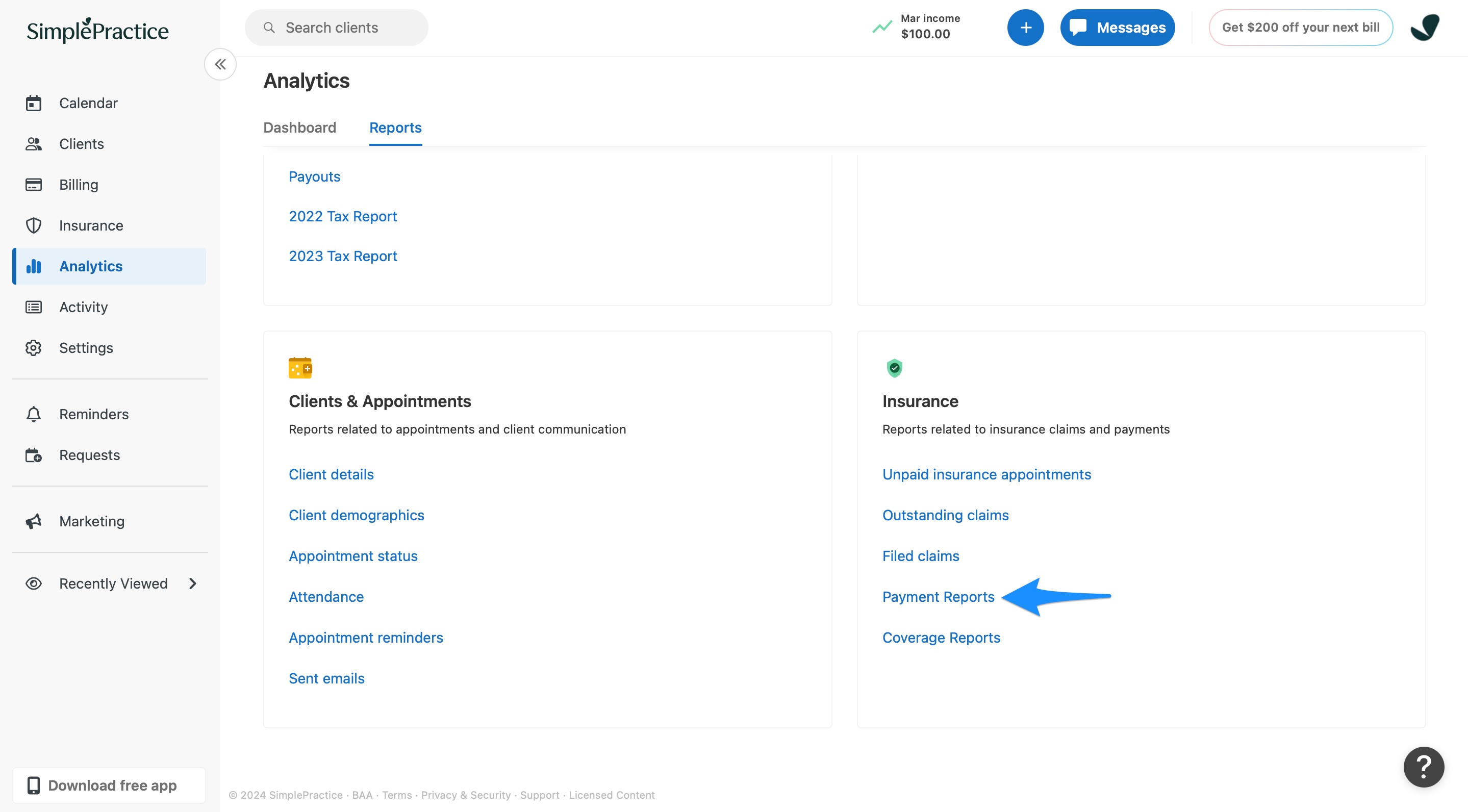This screenshot has width=1468, height=812.
Task: Open Requests calendar-plus icon
Action: pyautogui.click(x=34, y=455)
